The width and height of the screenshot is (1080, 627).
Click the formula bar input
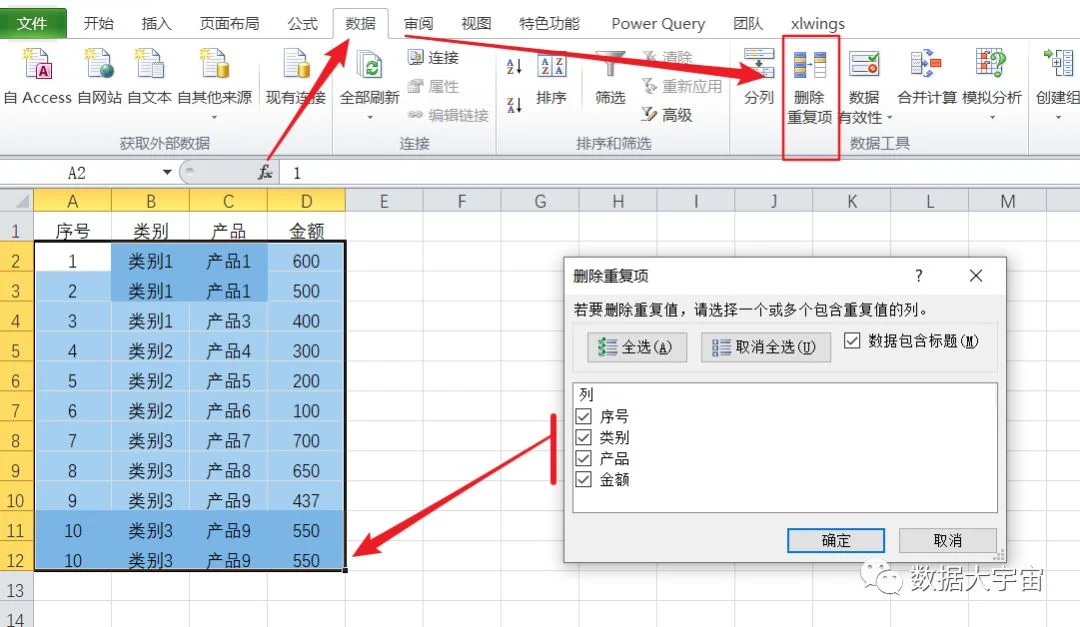(x=678, y=172)
